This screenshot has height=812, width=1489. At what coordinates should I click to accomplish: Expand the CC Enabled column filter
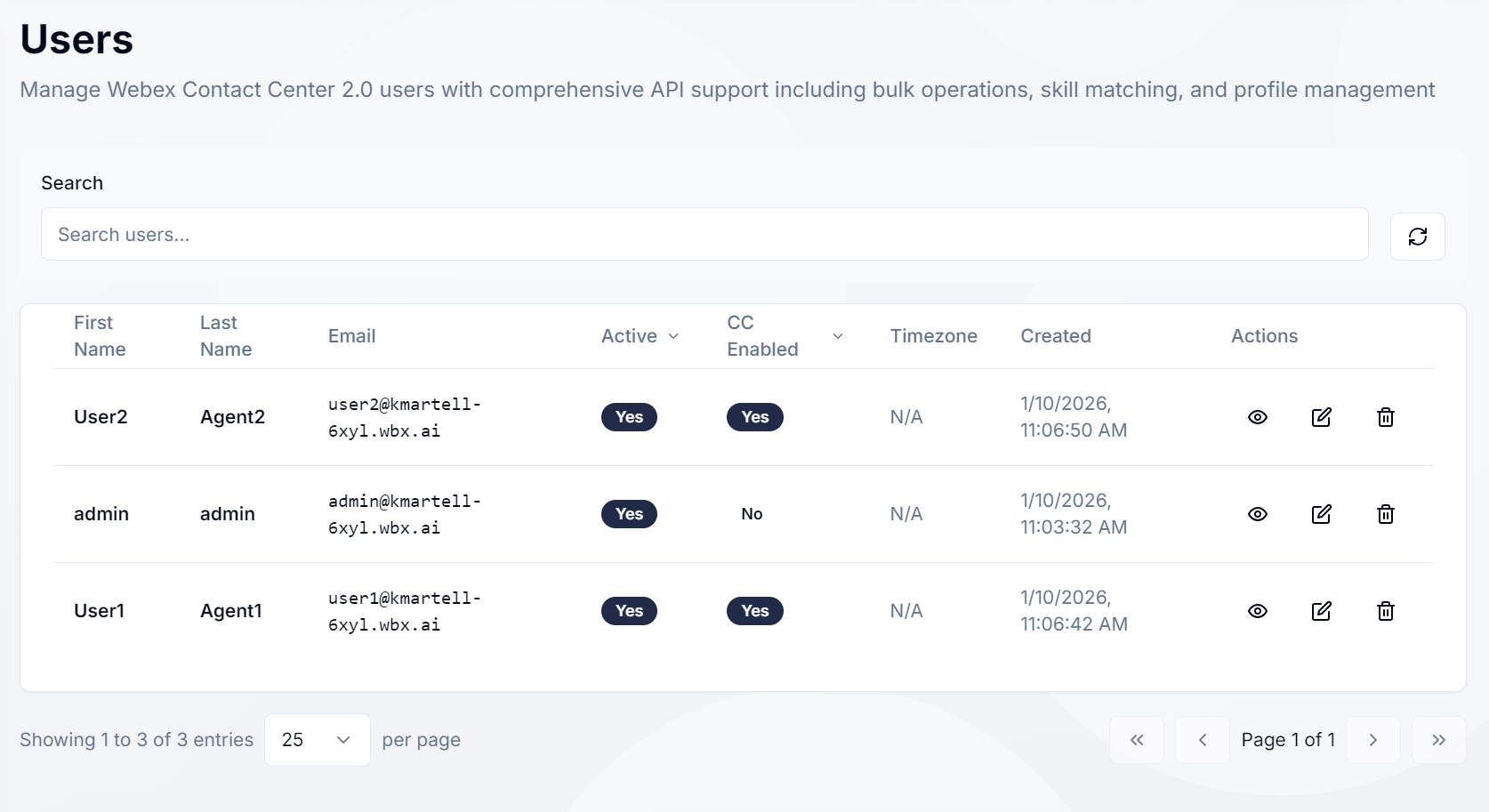tap(837, 336)
